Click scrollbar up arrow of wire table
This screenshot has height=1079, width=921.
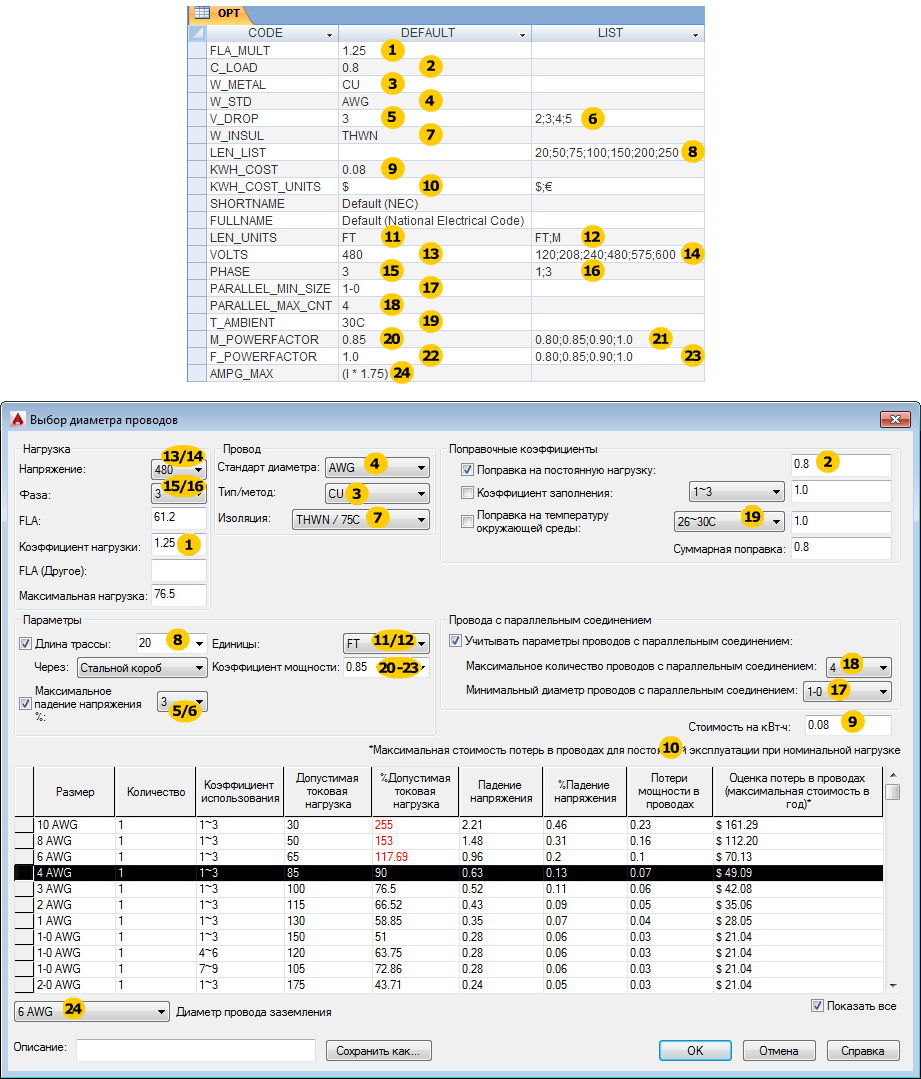pos(893,775)
